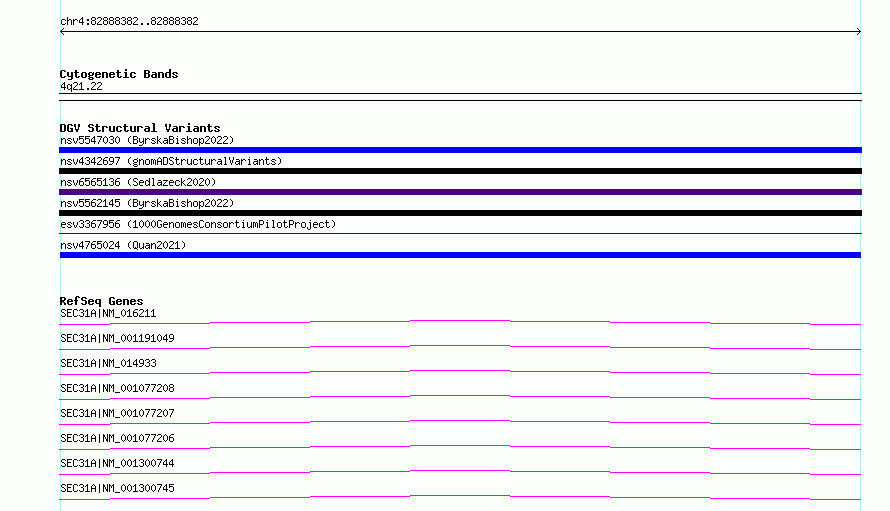
Task: Click the blue bar under nsv5547030
Action: [x=460, y=150]
